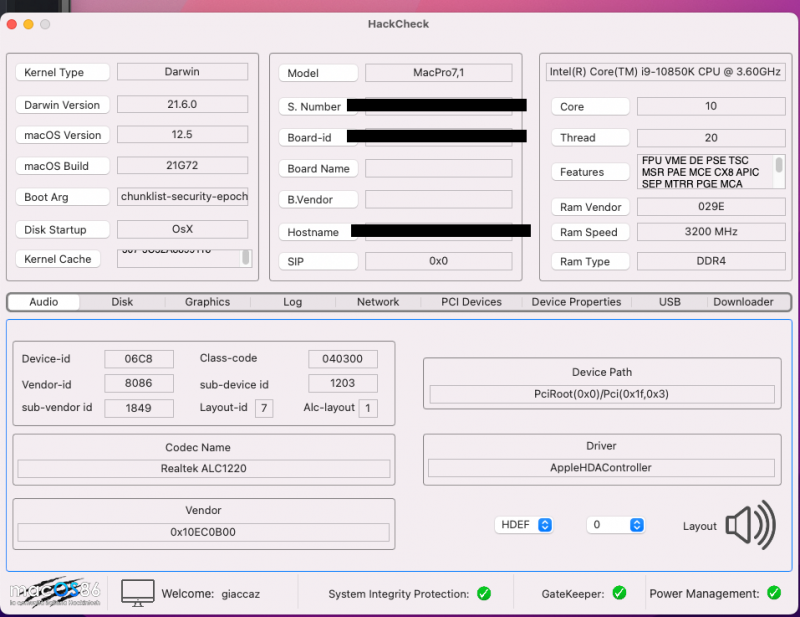Click the macOS Build label button
800x617 pixels.
(62, 166)
